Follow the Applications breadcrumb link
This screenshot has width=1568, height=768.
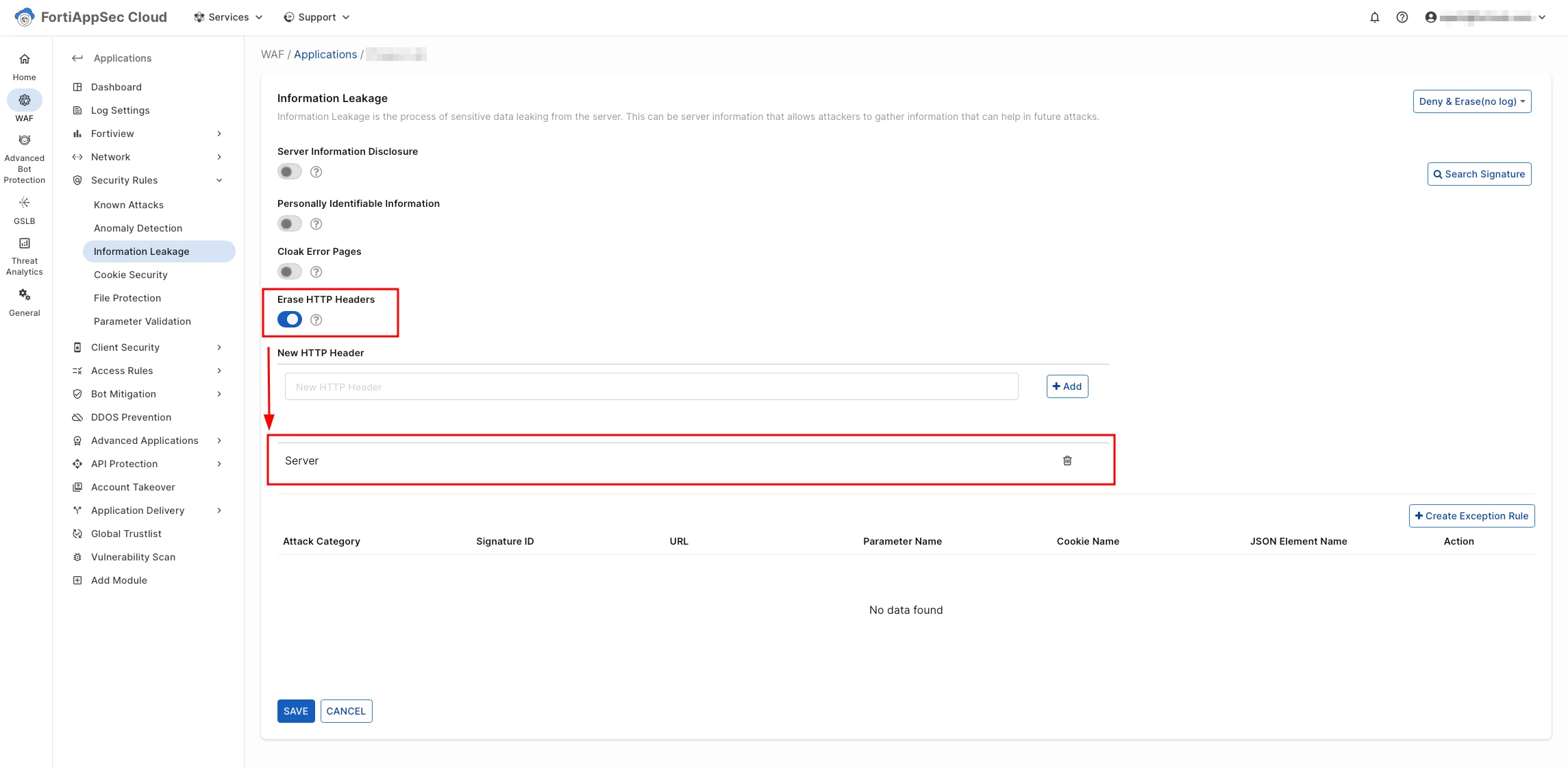coord(325,54)
